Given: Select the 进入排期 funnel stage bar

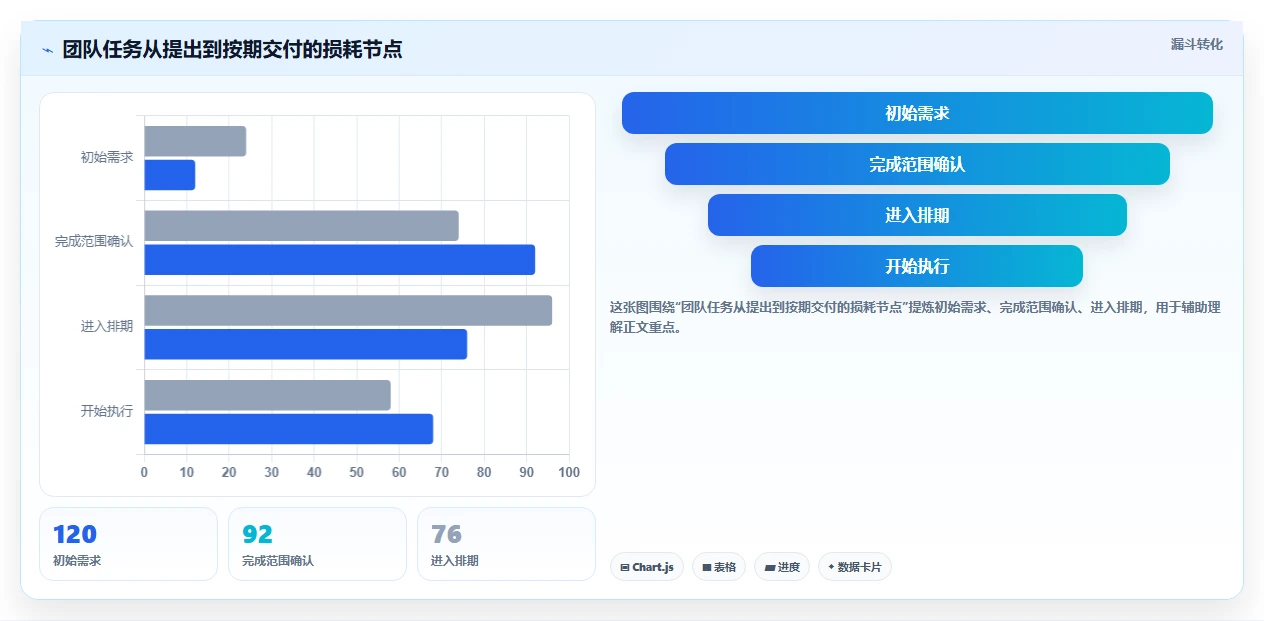Looking at the screenshot, I should click(917, 215).
